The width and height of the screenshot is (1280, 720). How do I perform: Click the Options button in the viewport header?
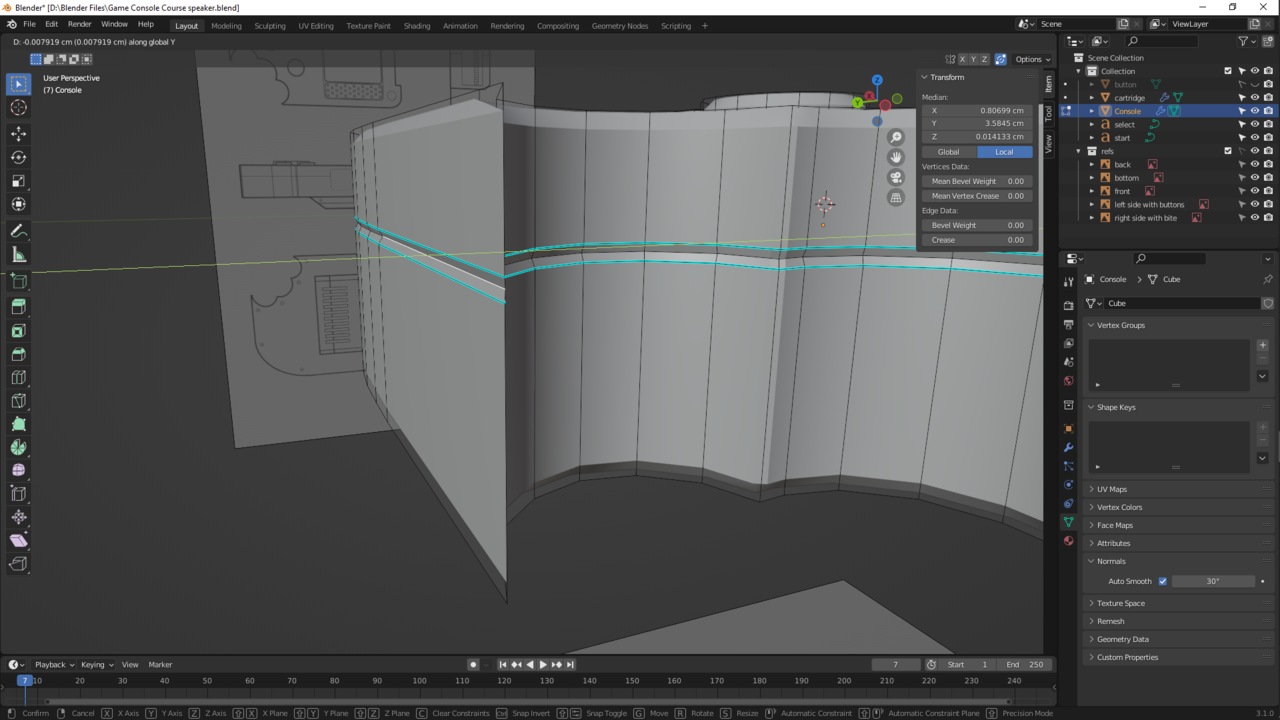click(x=1030, y=58)
